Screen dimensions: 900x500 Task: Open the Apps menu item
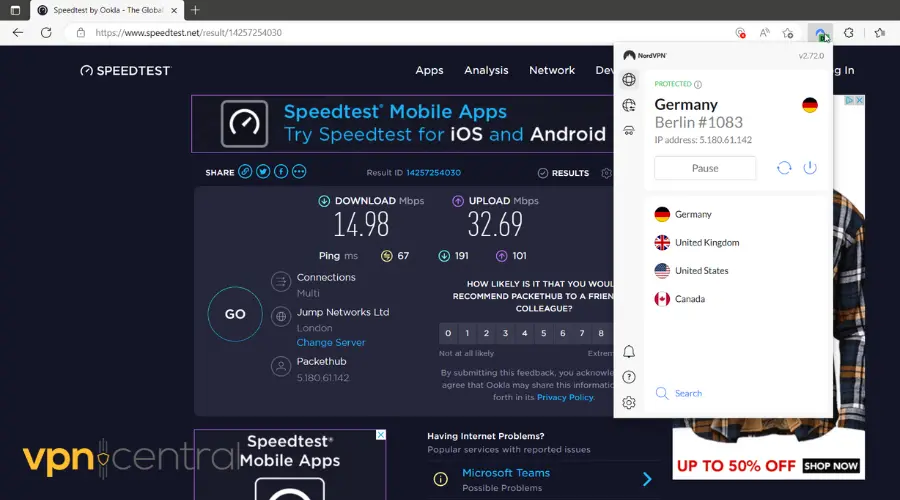(x=429, y=70)
